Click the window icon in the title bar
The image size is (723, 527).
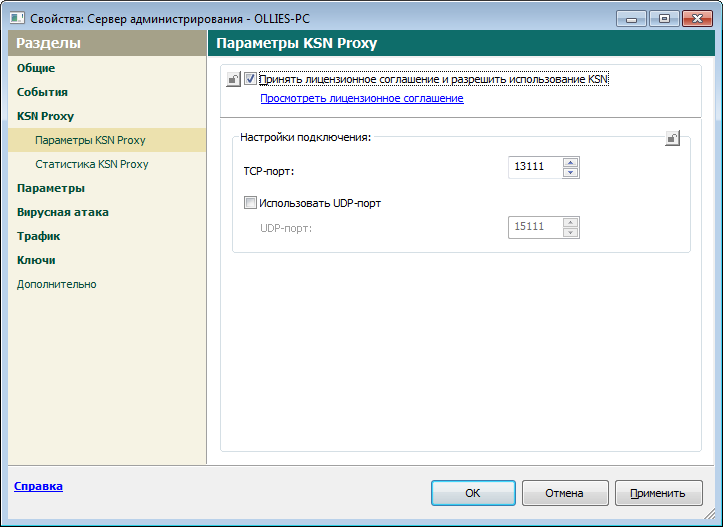click(x=17, y=18)
